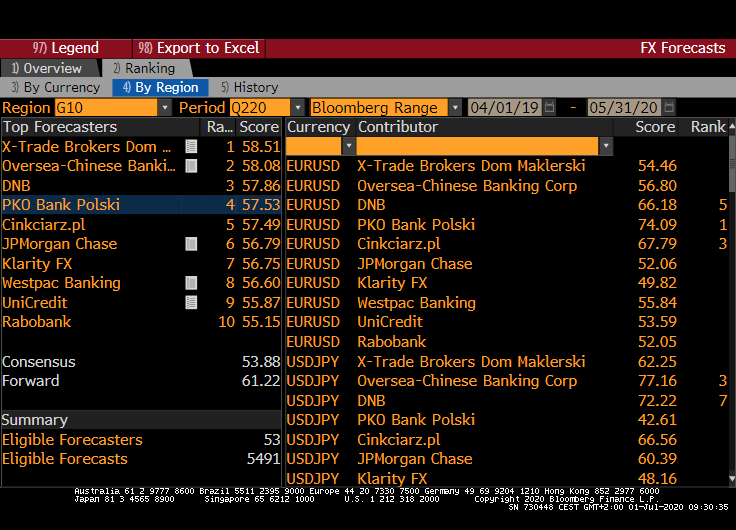Image resolution: width=736 pixels, height=530 pixels.
Task: Sort by the right-panel Rank column header
Action: [x=708, y=127]
